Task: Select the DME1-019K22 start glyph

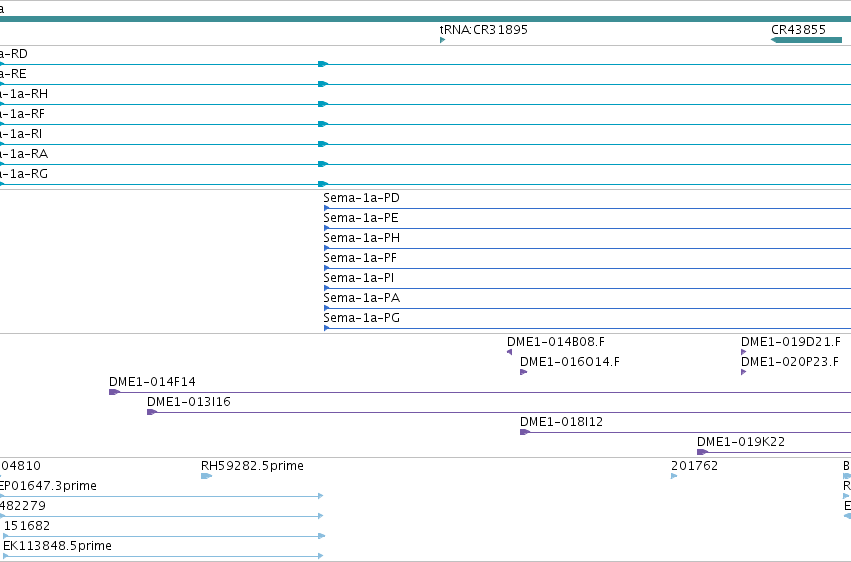Action: tap(702, 452)
